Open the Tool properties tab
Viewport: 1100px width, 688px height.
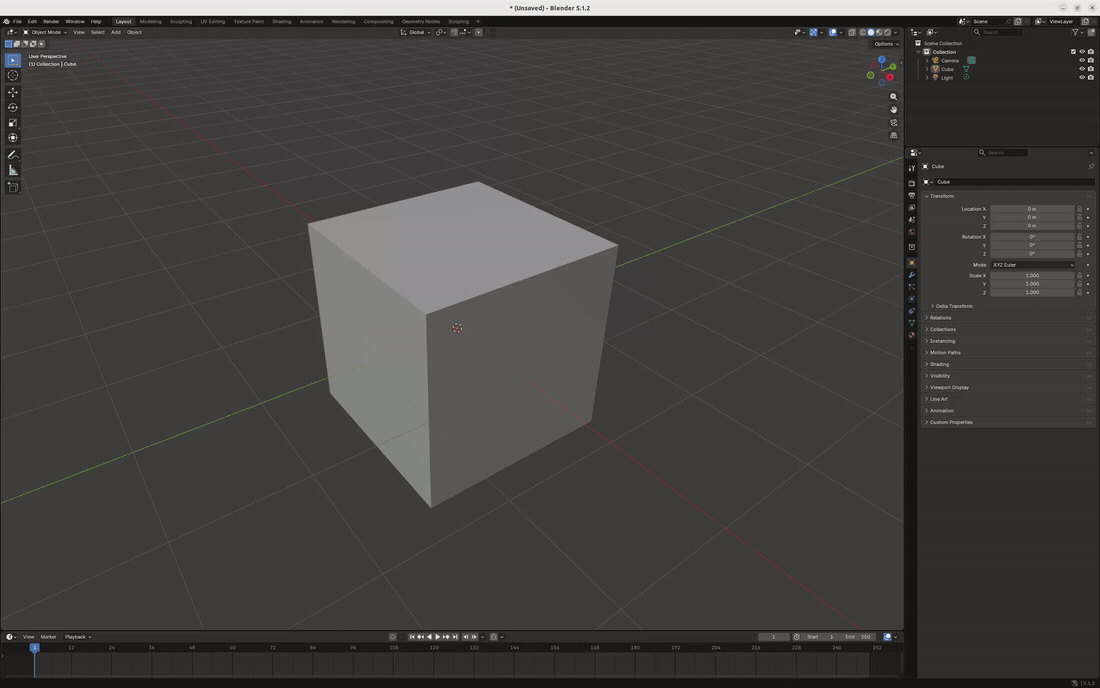coord(911,168)
